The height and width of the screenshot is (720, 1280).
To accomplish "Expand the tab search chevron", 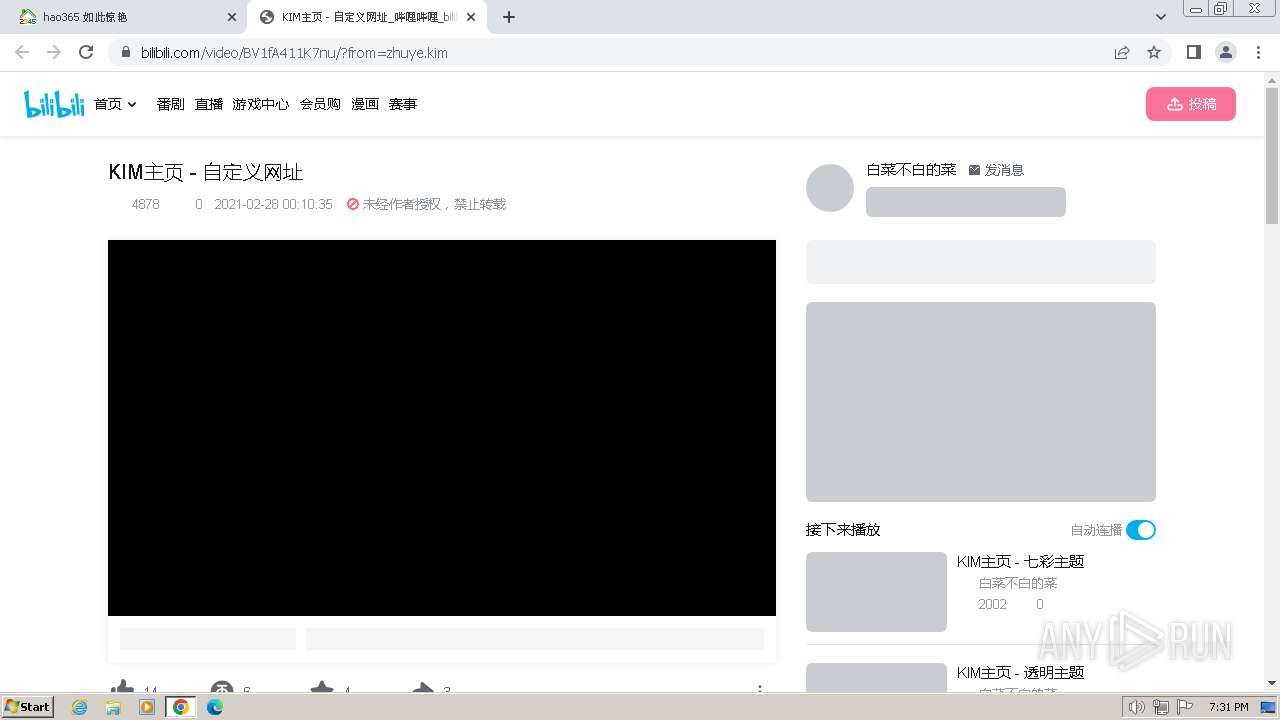I will (x=1161, y=17).
